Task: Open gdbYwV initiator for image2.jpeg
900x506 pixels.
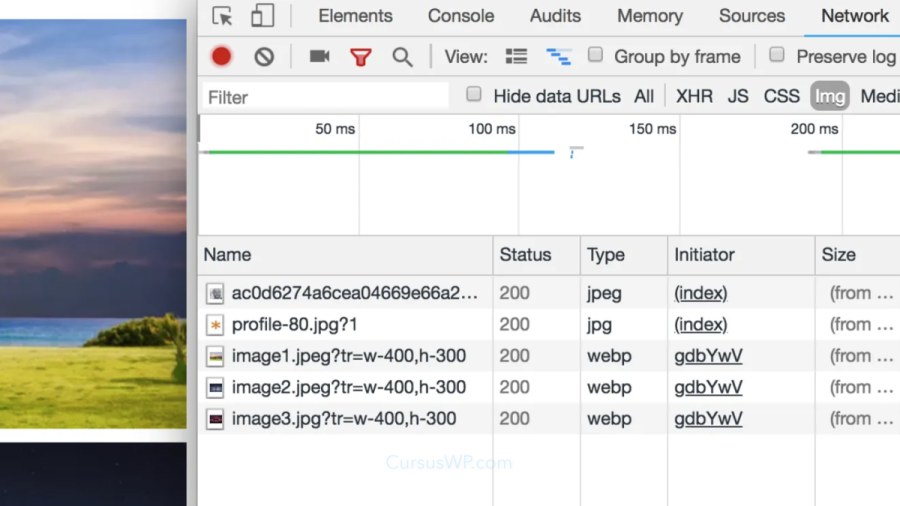Action: (708, 388)
